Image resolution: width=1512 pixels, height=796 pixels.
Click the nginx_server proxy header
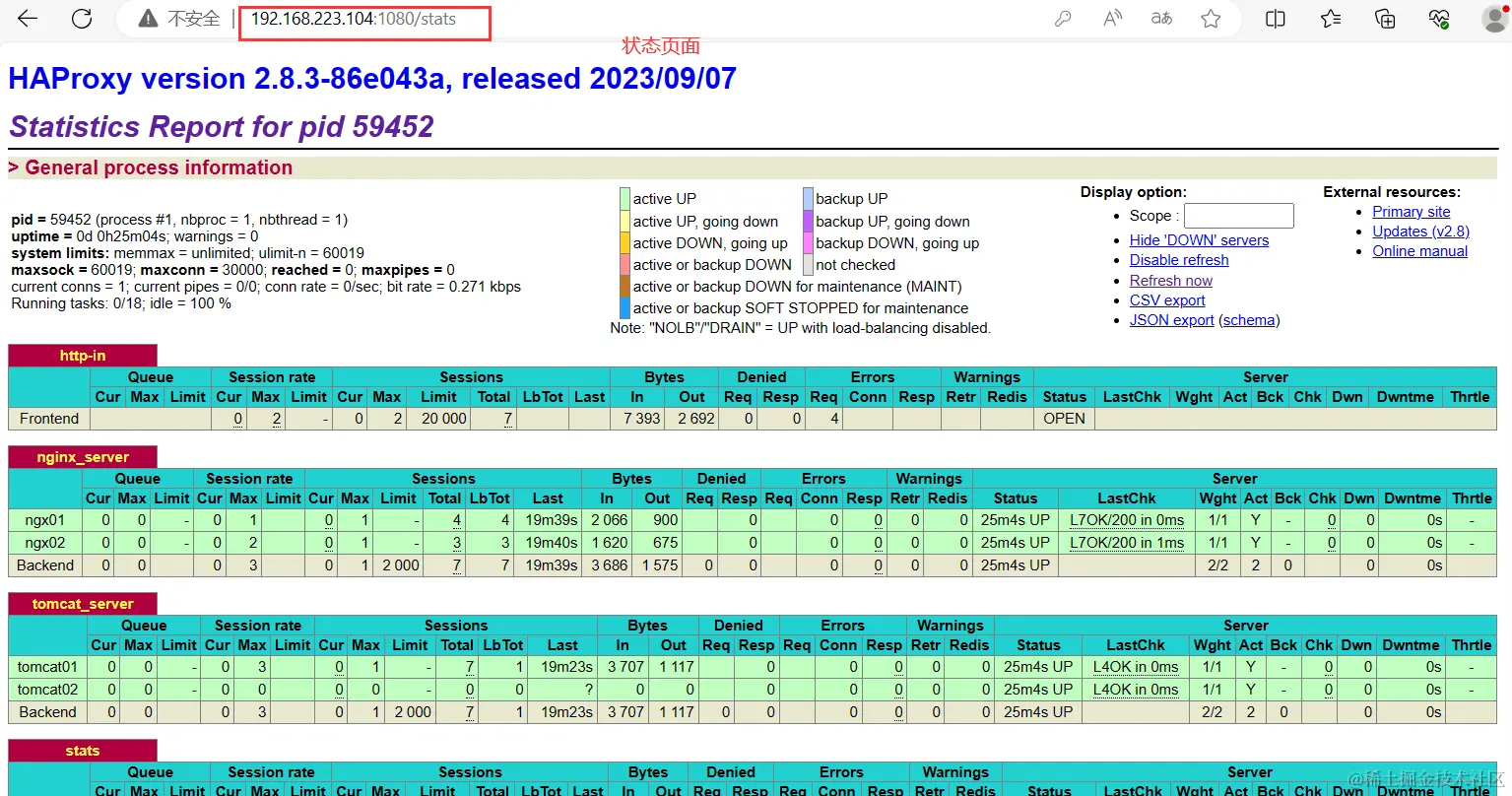[83, 457]
